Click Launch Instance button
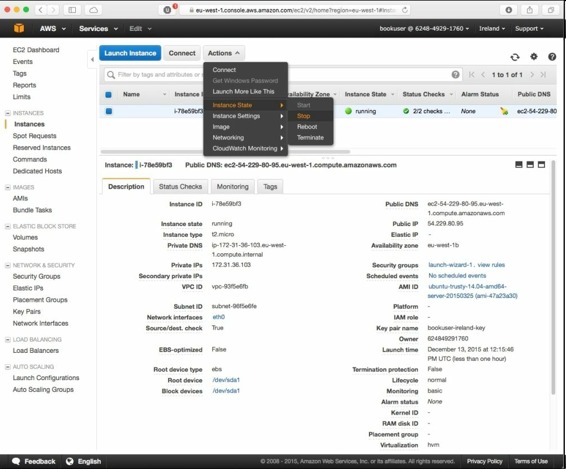Viewport: 566px width, 469px height. coord(130,53)
